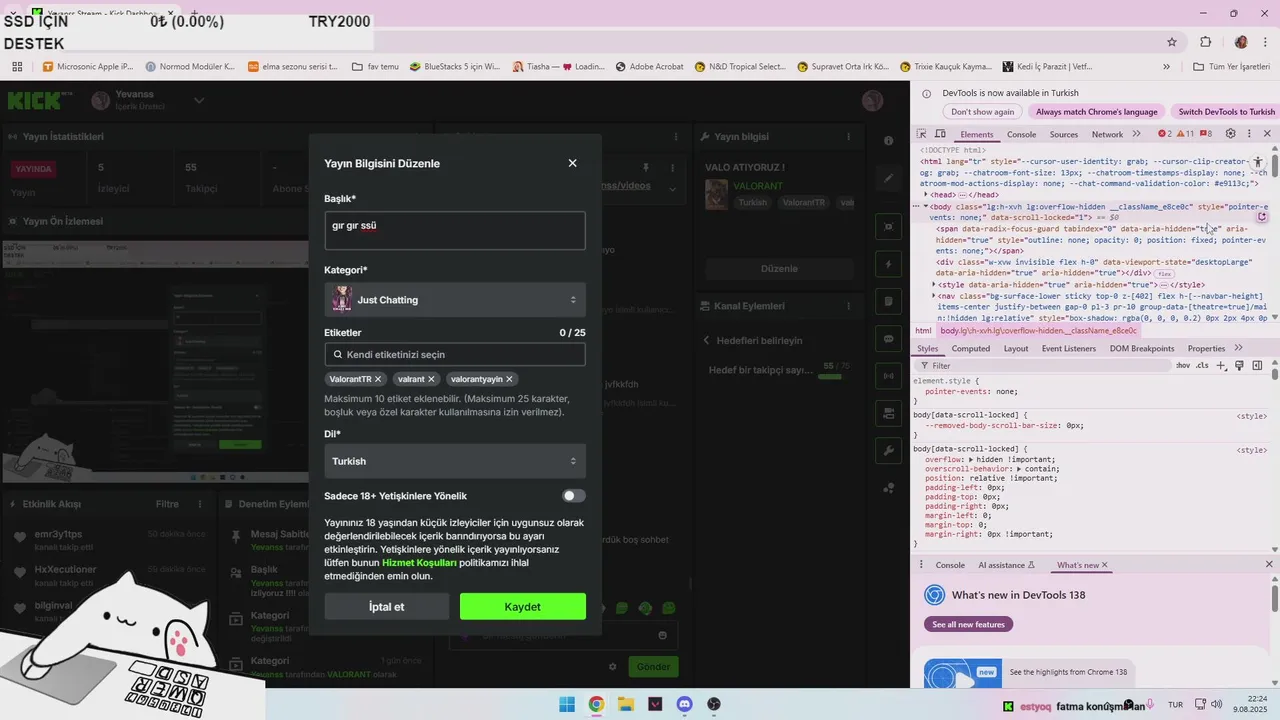This screenshot has height=720, width=1280.
Task: Edit the Başlık title field
Action: pyautogui.click(x=455, y=231)
